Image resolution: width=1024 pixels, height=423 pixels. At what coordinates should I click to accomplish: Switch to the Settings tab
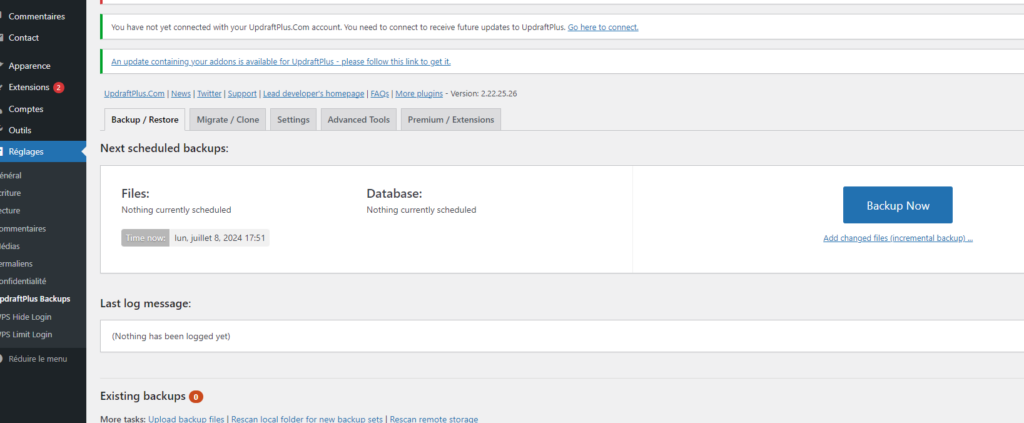[293, 120]
